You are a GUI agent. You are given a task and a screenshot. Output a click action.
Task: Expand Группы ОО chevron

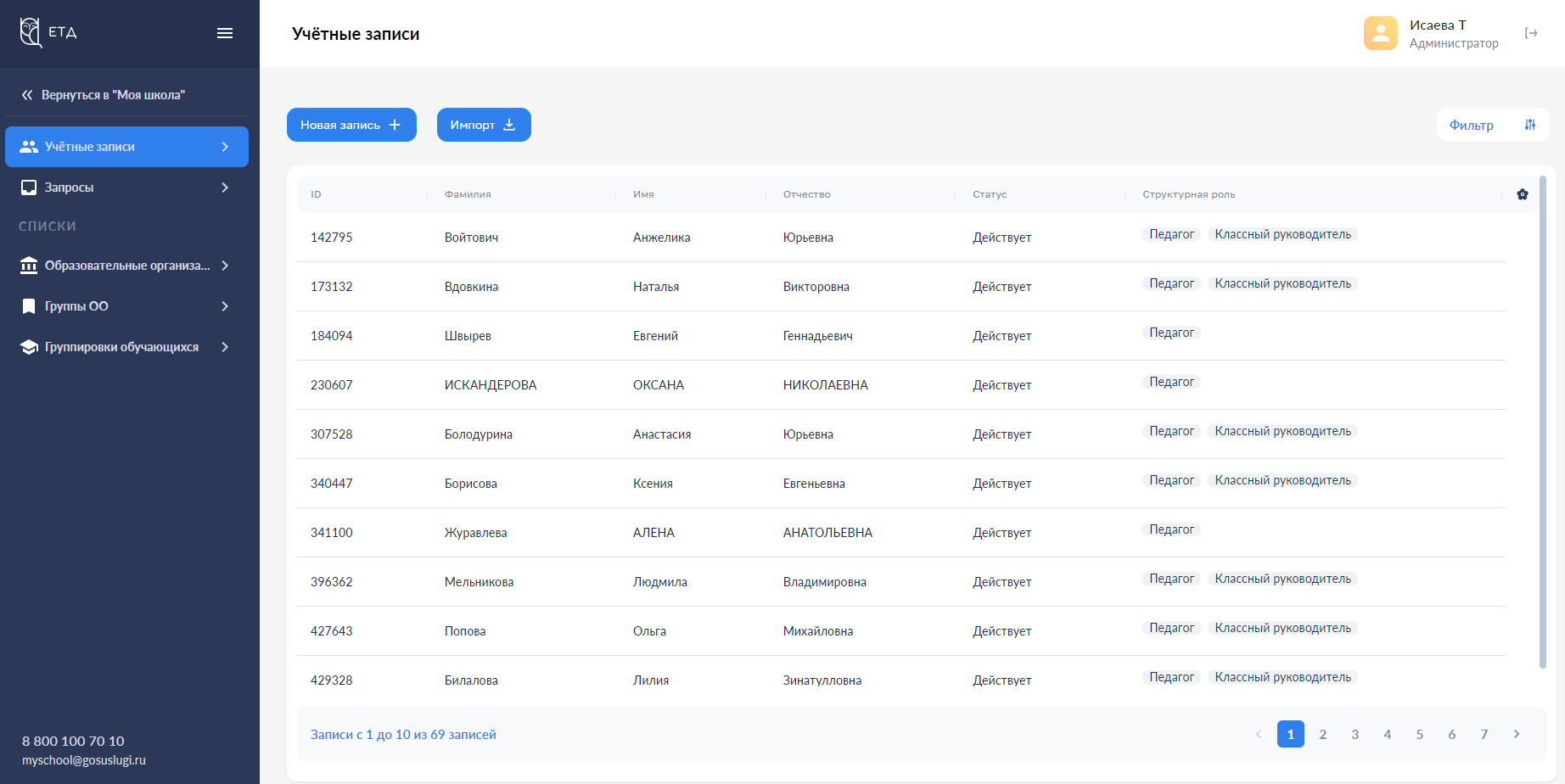point(225,306)
